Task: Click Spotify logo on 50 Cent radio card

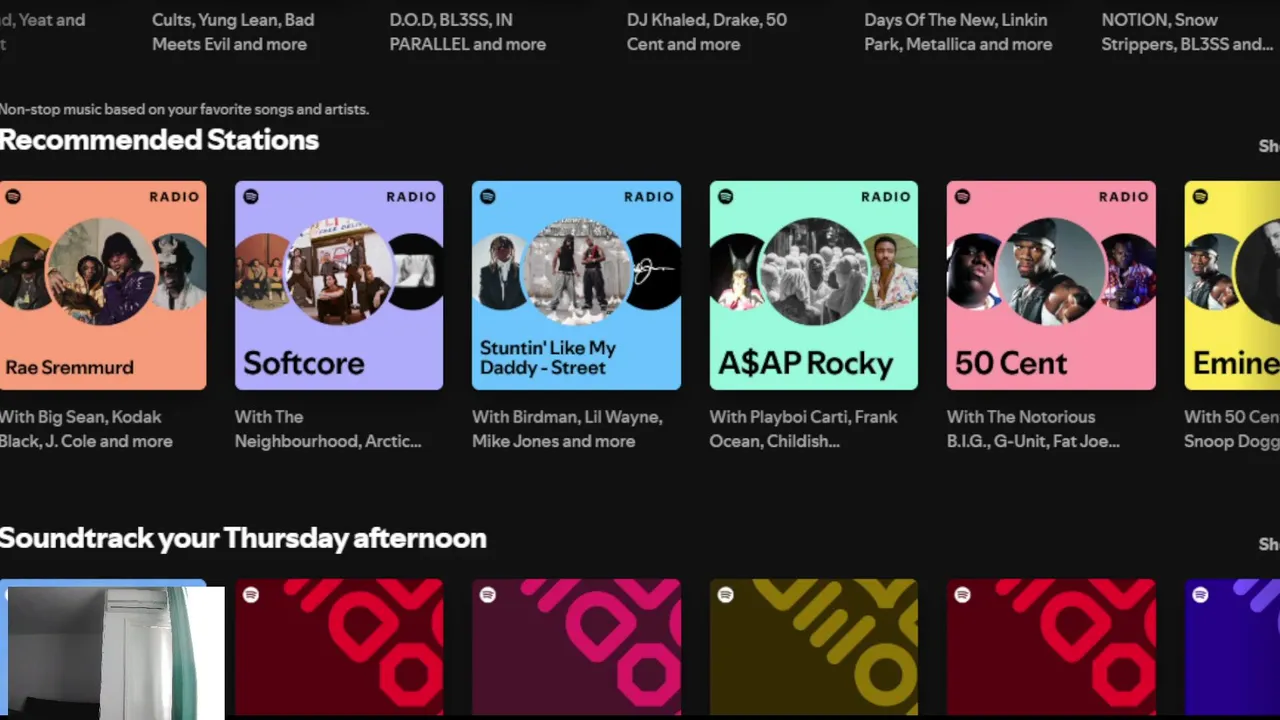Action: (963, 197)
